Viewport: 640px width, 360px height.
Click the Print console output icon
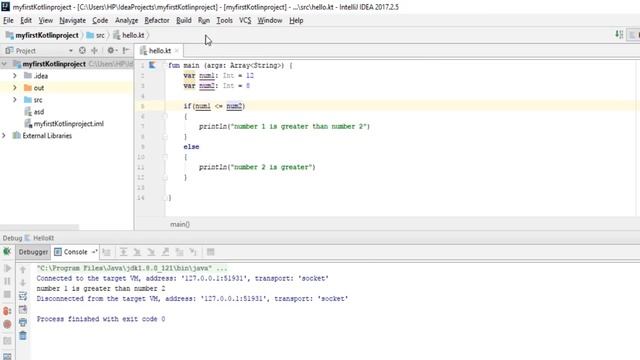(x=23, y=322)
